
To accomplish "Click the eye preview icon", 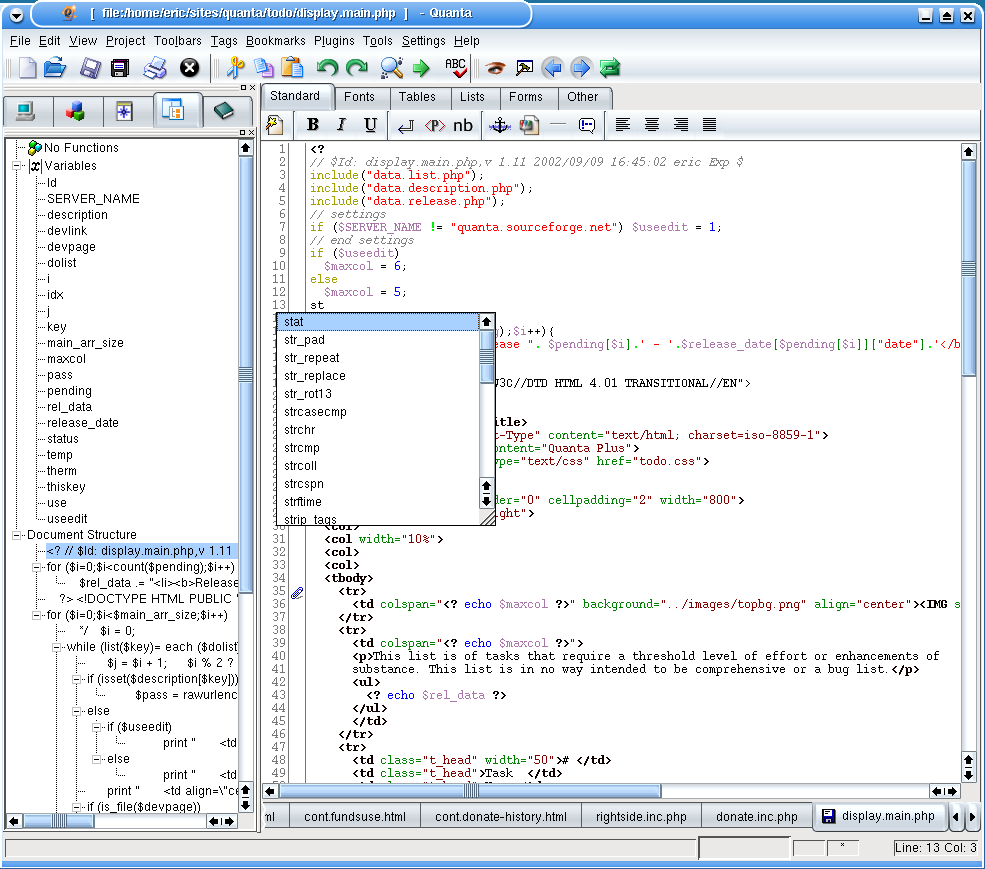I will point(495,68).
